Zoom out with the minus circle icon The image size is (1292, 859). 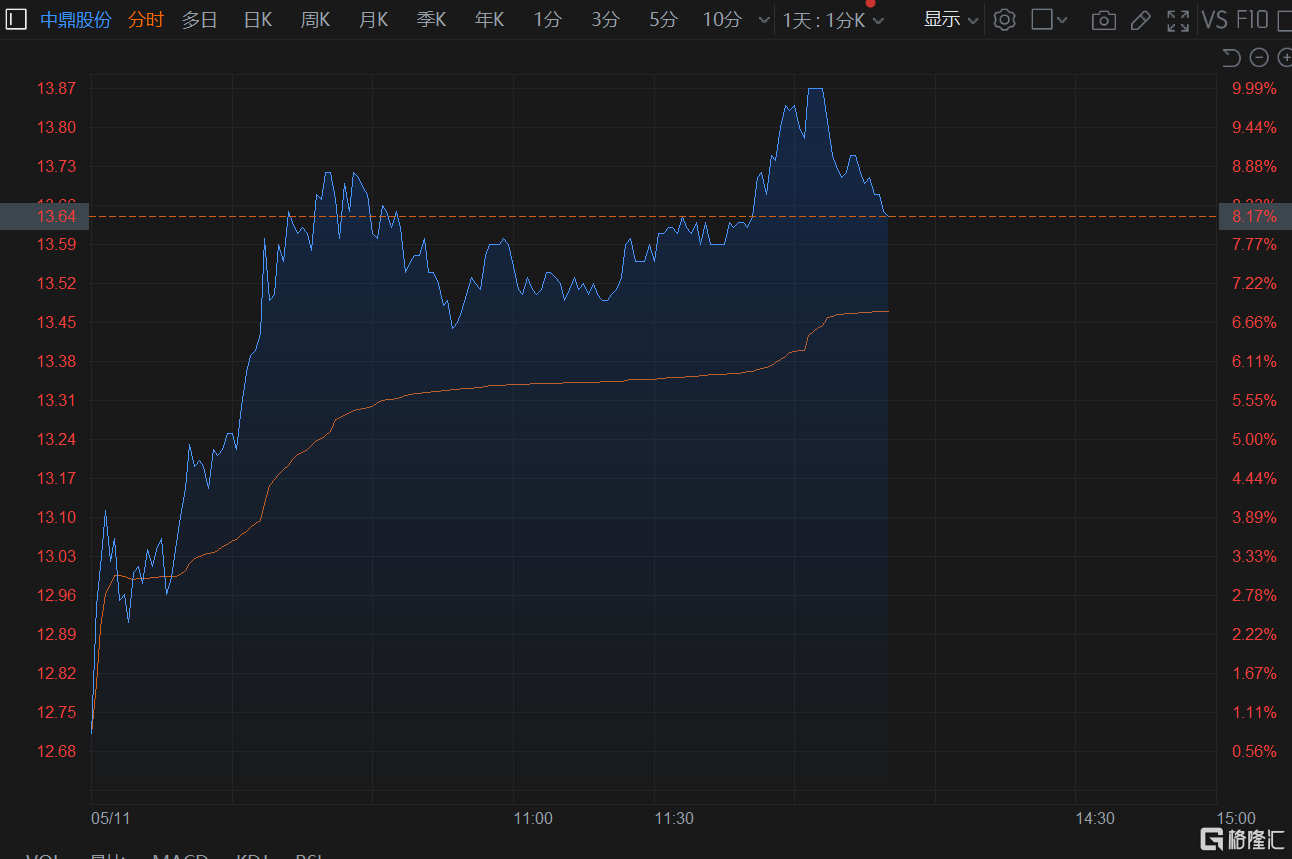[1259, 58]
